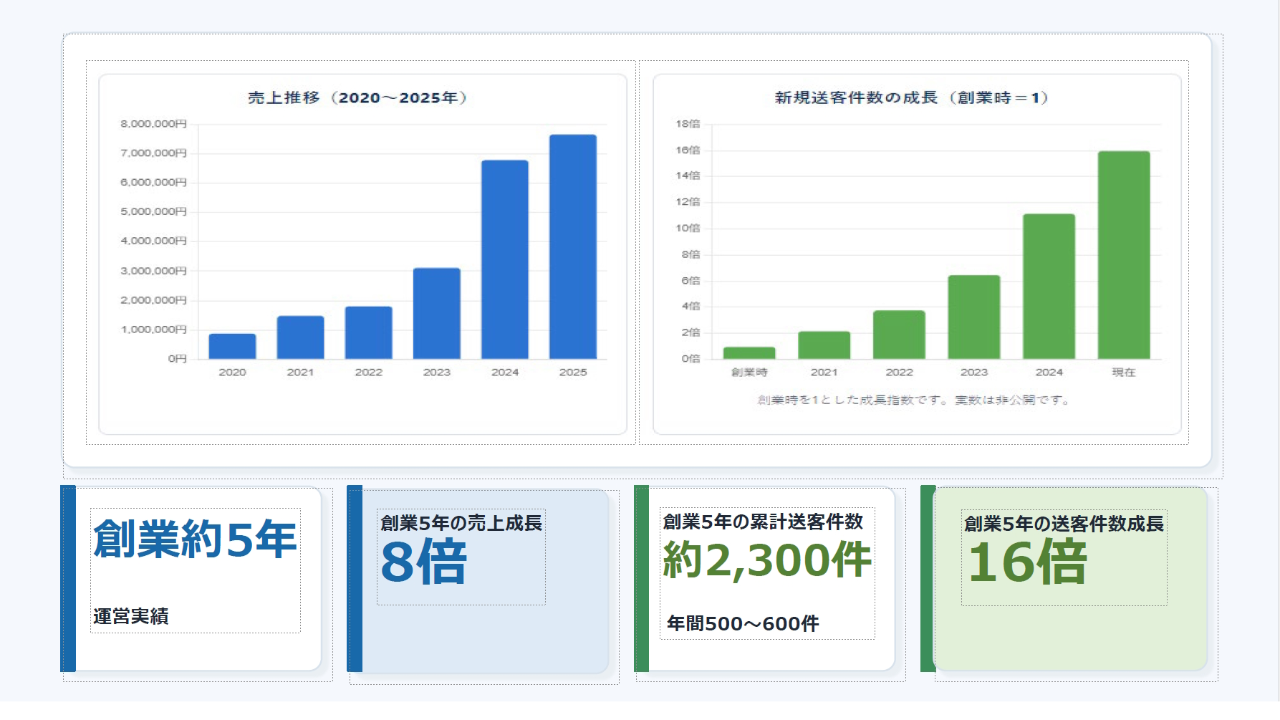Click the 8,000,000円 axis label
Viewport: 1280px width, 720px height.
pos(153,124)
